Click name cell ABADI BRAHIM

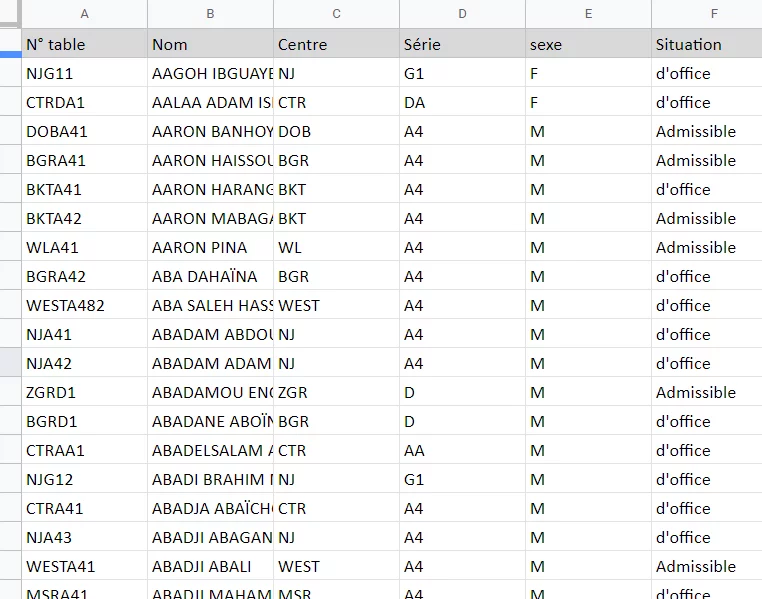pos(210,479)
